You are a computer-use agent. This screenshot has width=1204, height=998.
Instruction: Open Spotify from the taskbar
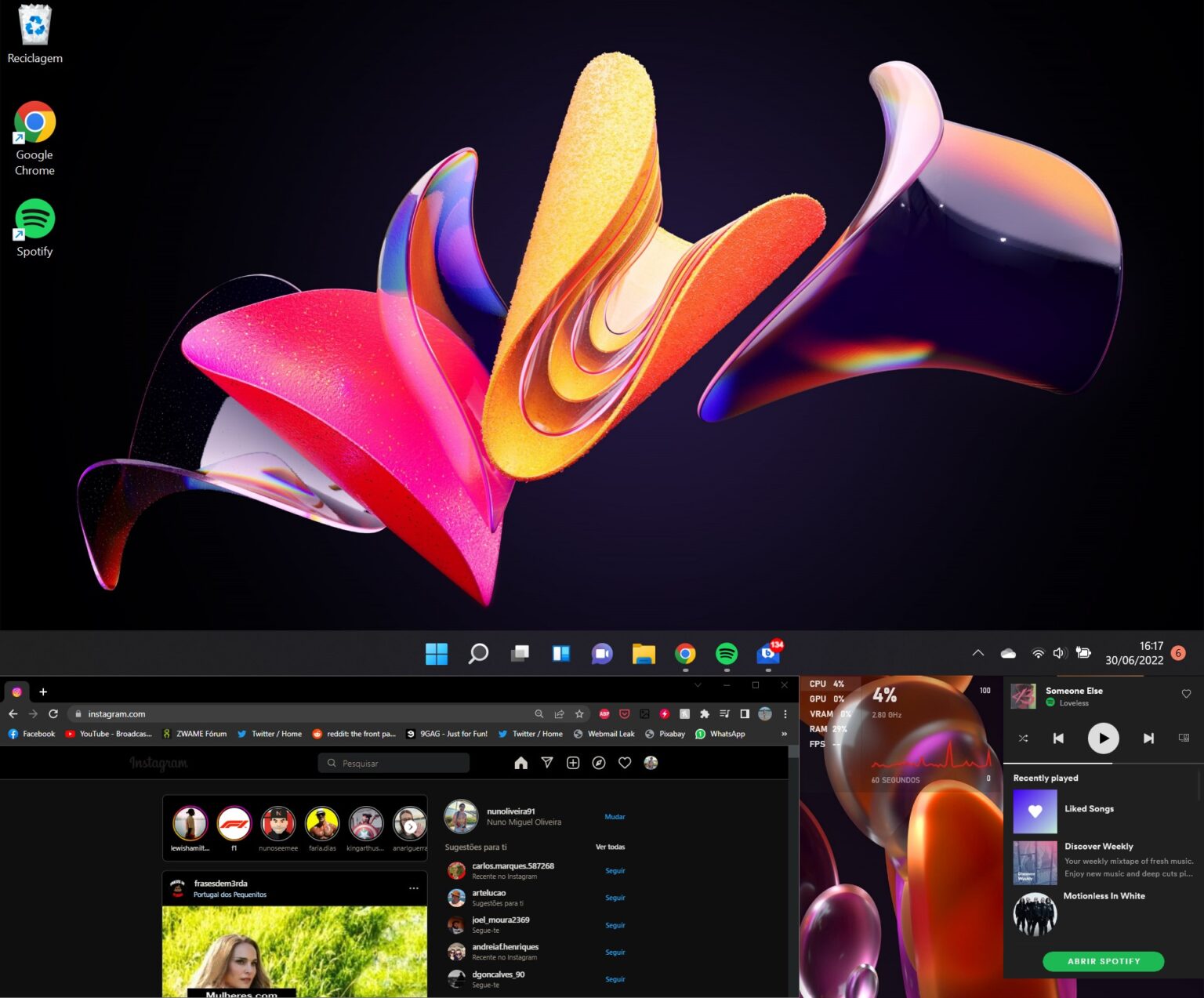point(726,653)
